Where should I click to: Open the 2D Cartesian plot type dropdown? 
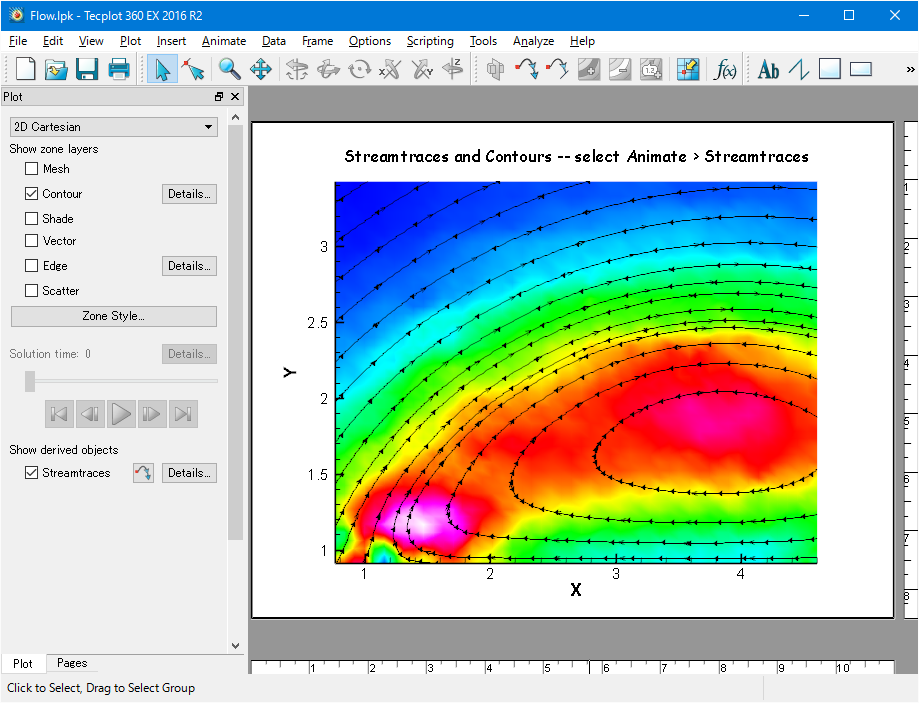[114, 127]
